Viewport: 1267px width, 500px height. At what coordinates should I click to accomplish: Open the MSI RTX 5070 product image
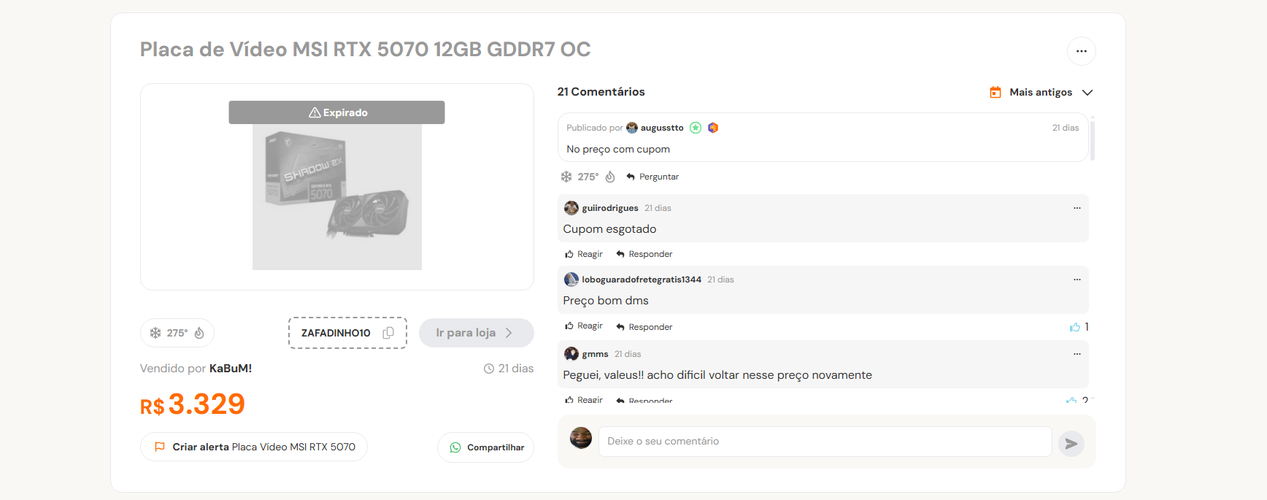tap(337, 187)
